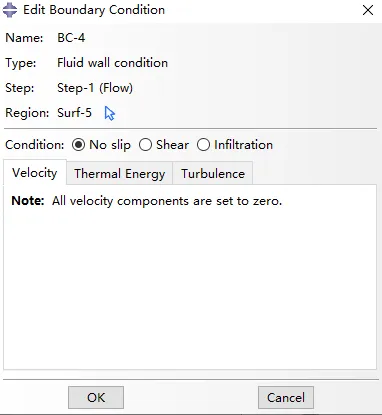Confirm with the OK button
Viewport: 382px width, 415px height.
tap(96, 397)
